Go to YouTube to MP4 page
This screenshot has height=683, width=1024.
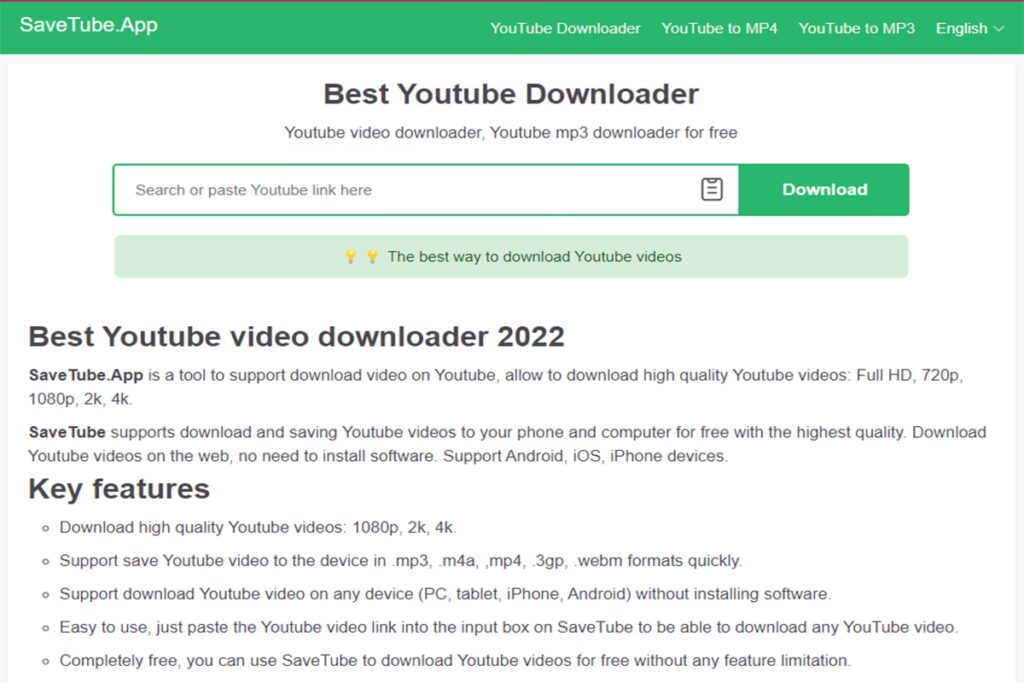click(x=719, y=28)
